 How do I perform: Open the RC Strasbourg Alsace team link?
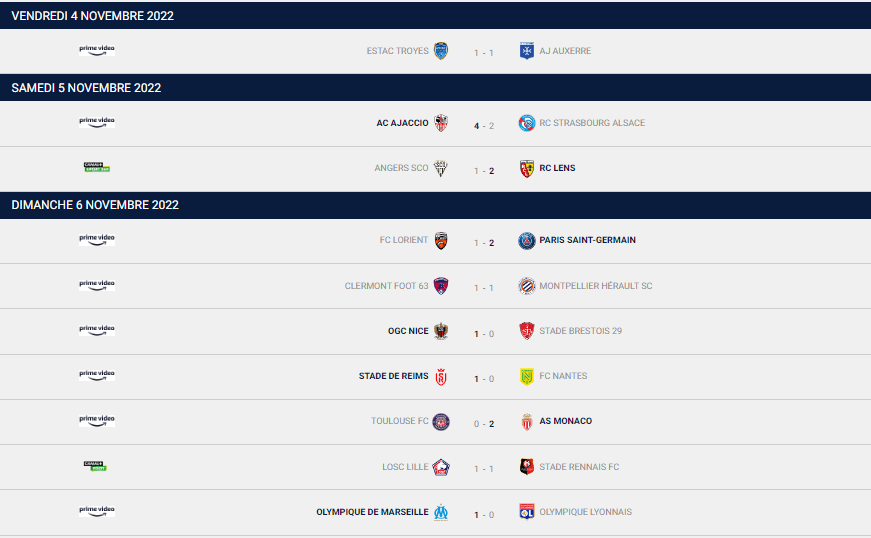point(592,123)
